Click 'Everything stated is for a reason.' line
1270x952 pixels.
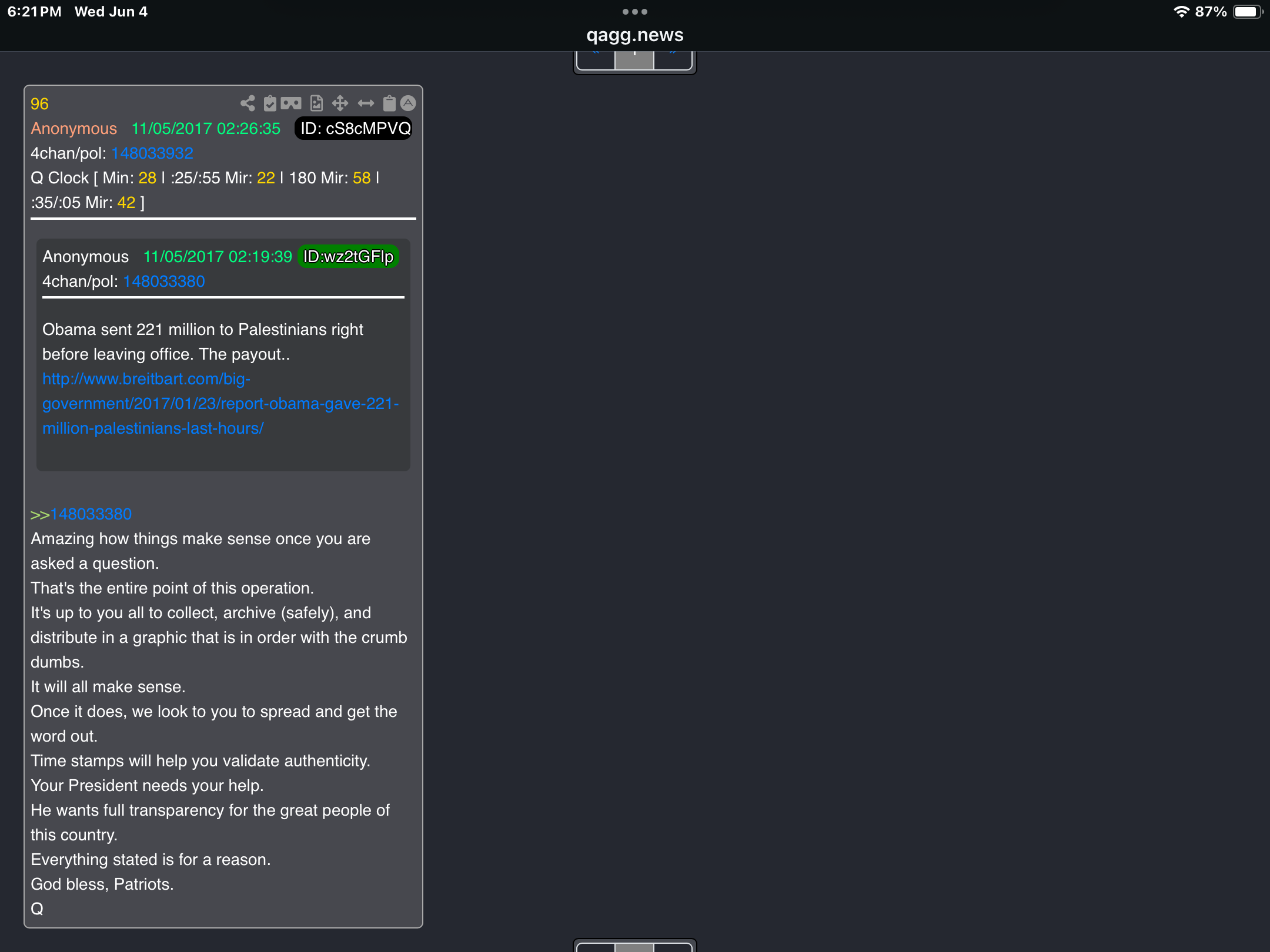click(151, 860)
